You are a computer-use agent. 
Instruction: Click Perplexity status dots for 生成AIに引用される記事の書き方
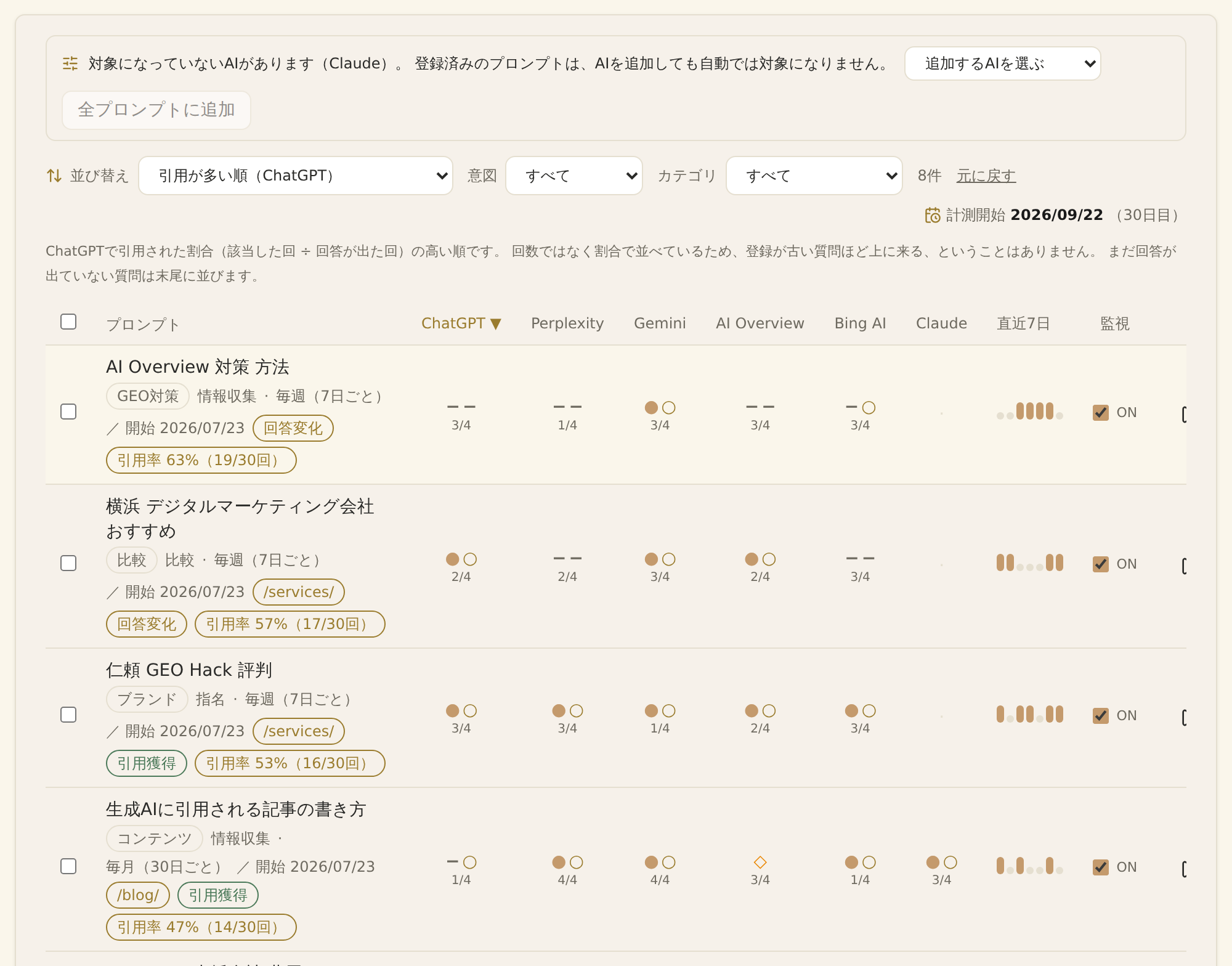567,862
